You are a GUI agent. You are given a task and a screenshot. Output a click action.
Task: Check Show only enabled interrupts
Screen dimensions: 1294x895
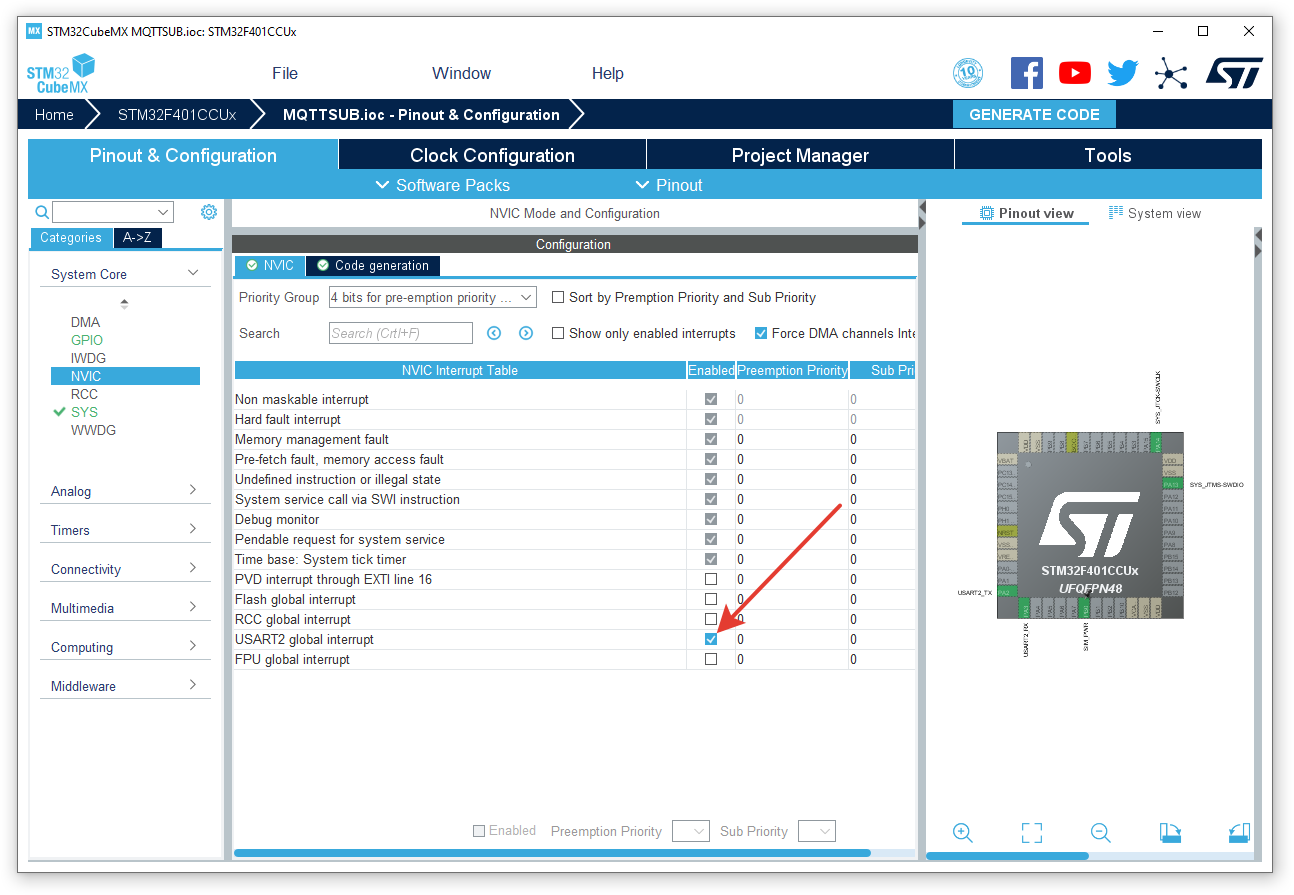pos(558,333)
